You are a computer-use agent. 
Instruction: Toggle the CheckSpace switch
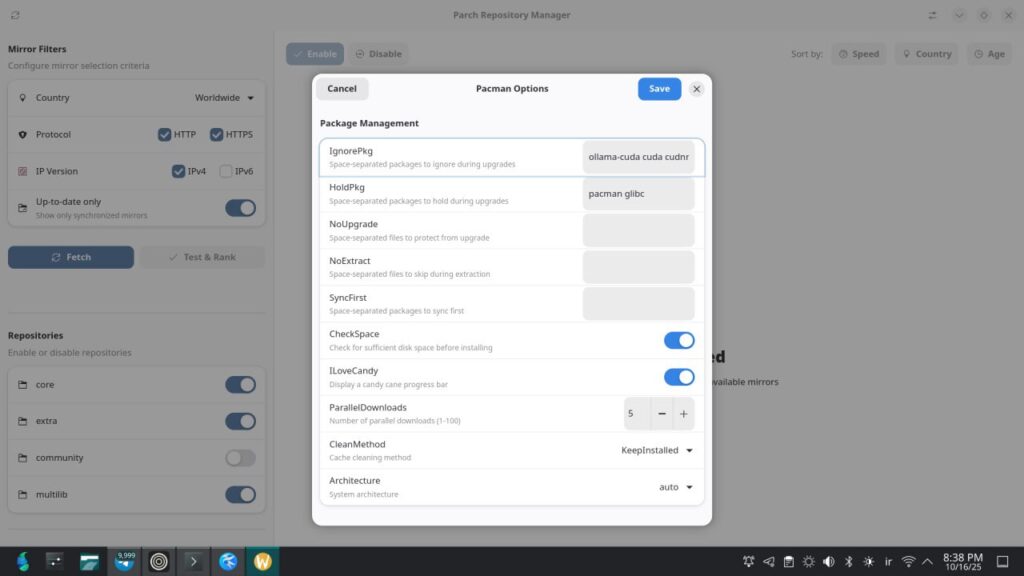coord(679,340)
